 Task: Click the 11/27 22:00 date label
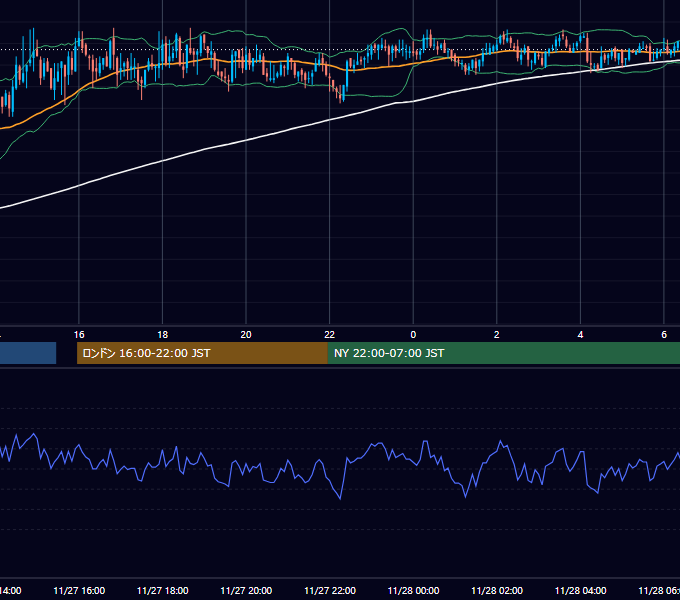[x=330, y=590]
